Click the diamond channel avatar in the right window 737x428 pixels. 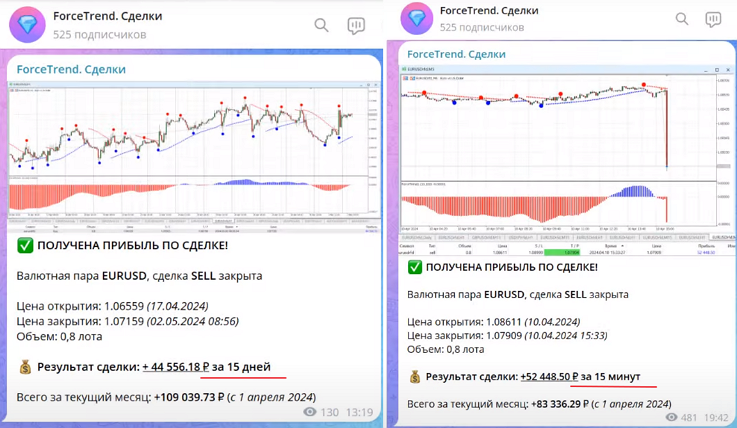tap(416, 18)
